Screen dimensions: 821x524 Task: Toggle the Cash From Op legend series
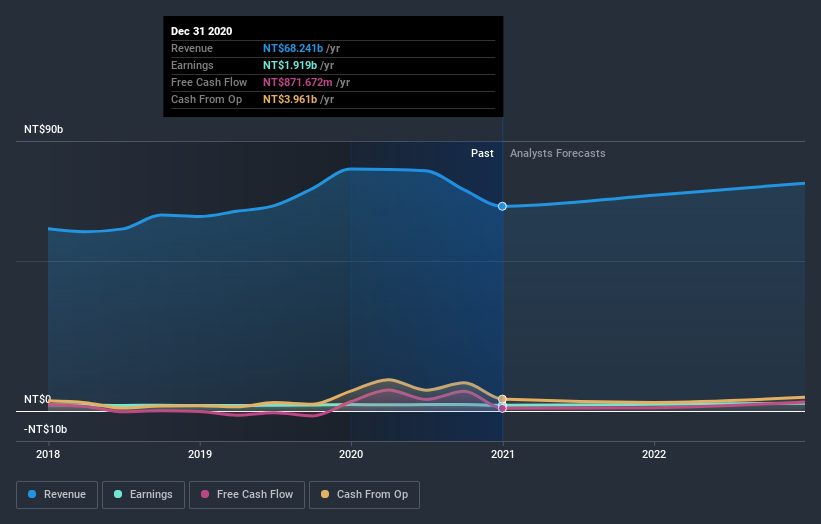(364, 495)
